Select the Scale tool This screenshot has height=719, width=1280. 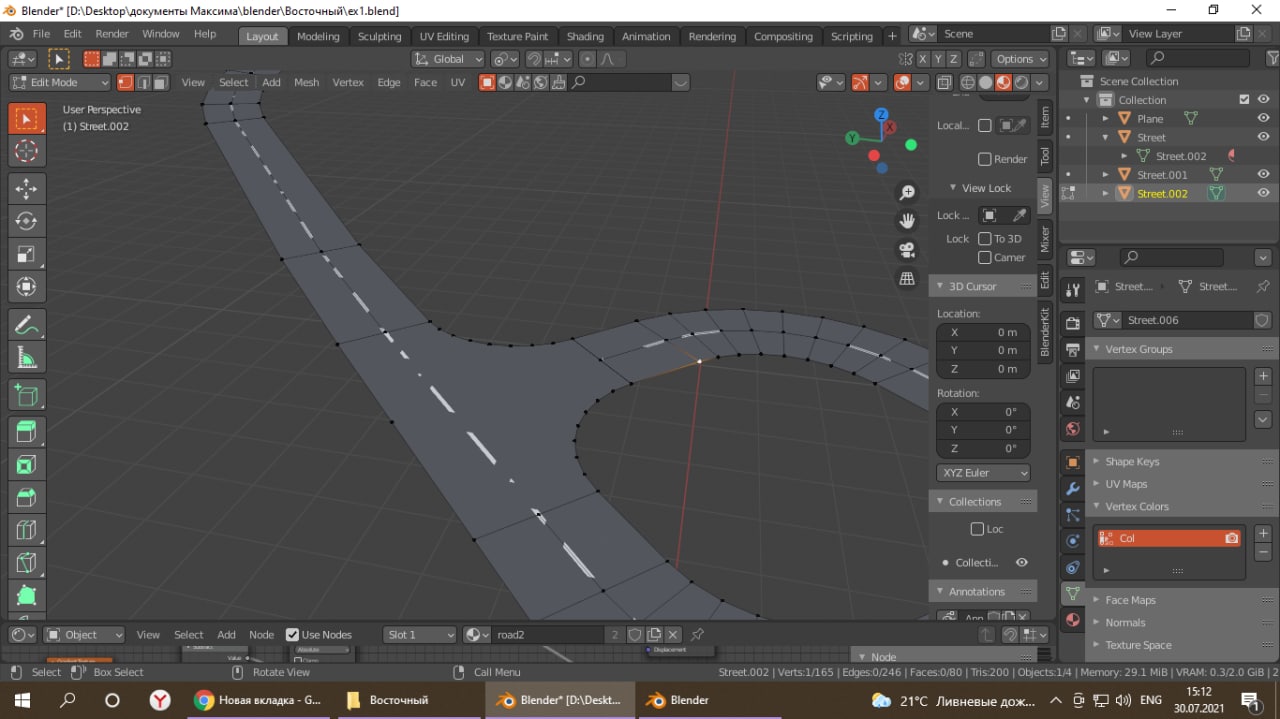27,255
